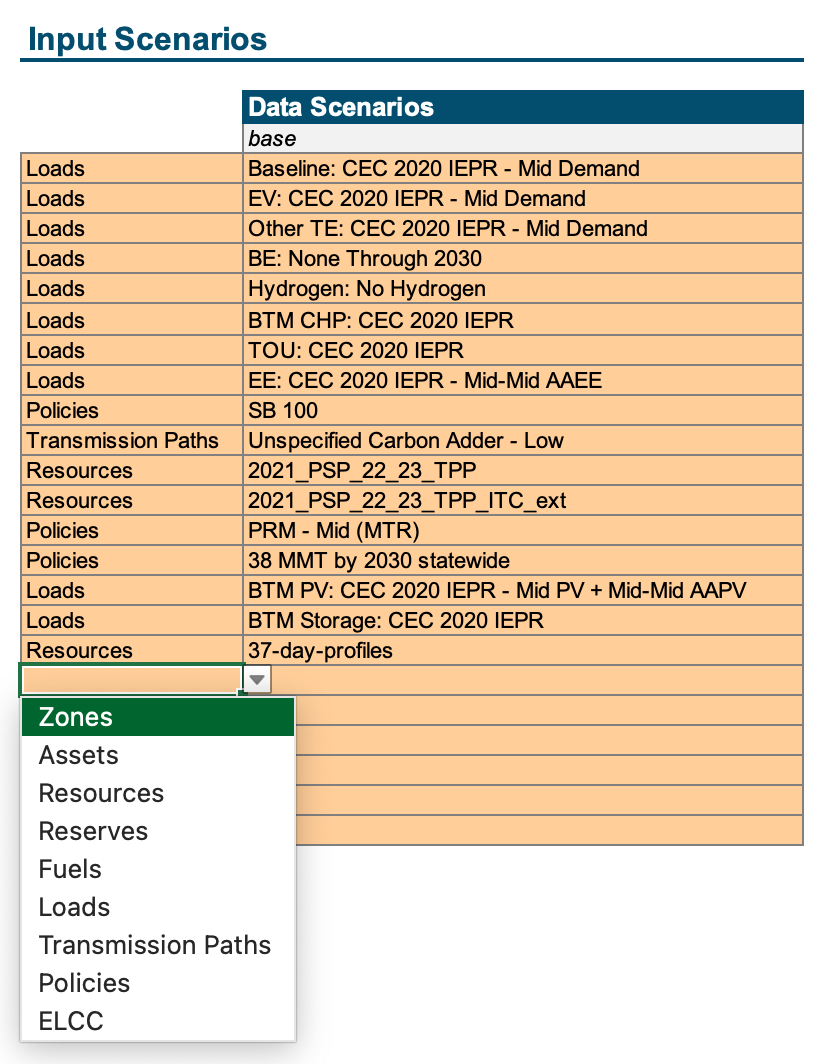This screenshot has width=820, height=1064.
Task: Click the Data Scenarios column header
Action: tap(522, 107)
